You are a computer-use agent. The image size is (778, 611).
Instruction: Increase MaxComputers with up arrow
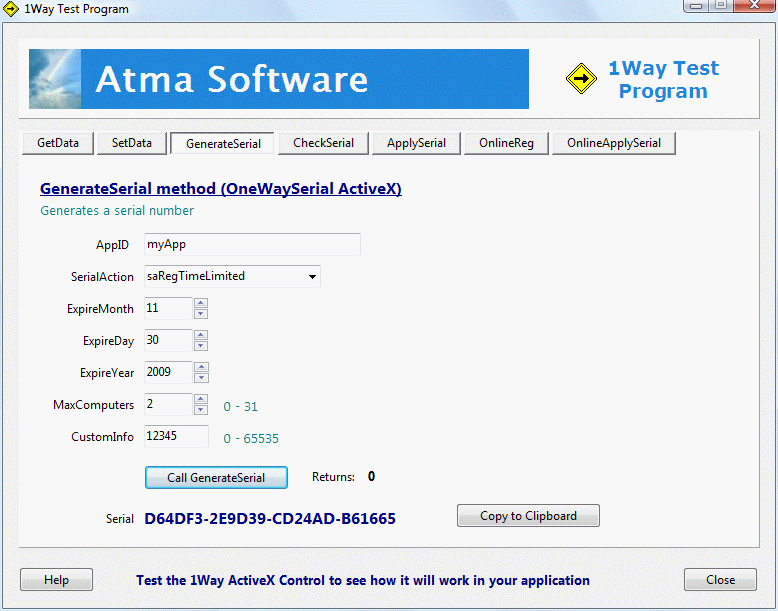click(200, 399)
